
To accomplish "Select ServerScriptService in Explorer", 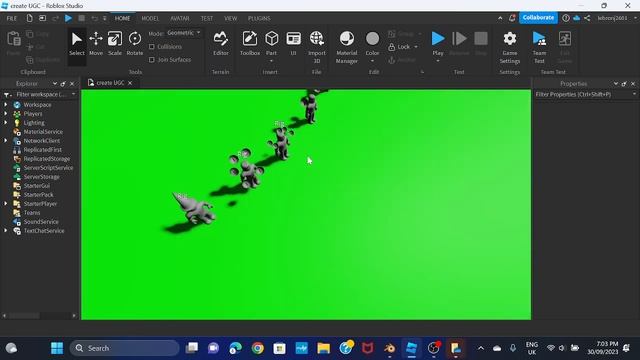I will [48, 168].
